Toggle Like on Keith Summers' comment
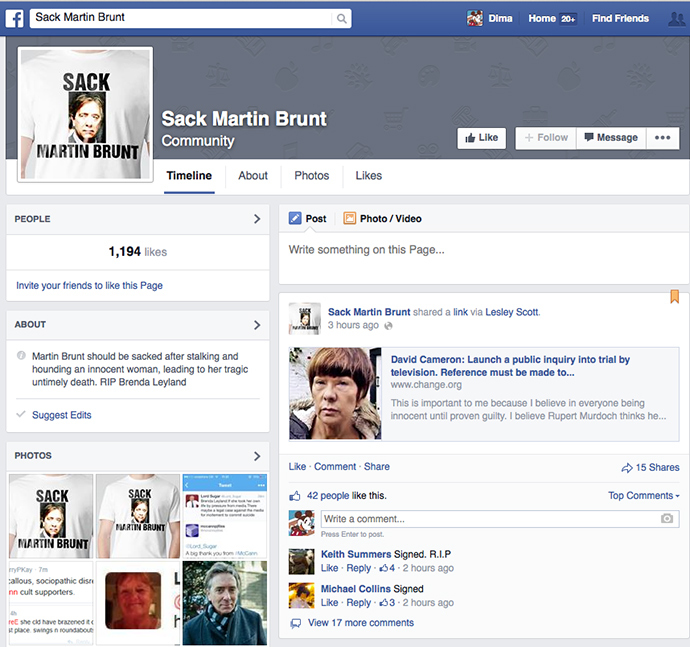This screenshot has width=690, height=647. point(329,568)
